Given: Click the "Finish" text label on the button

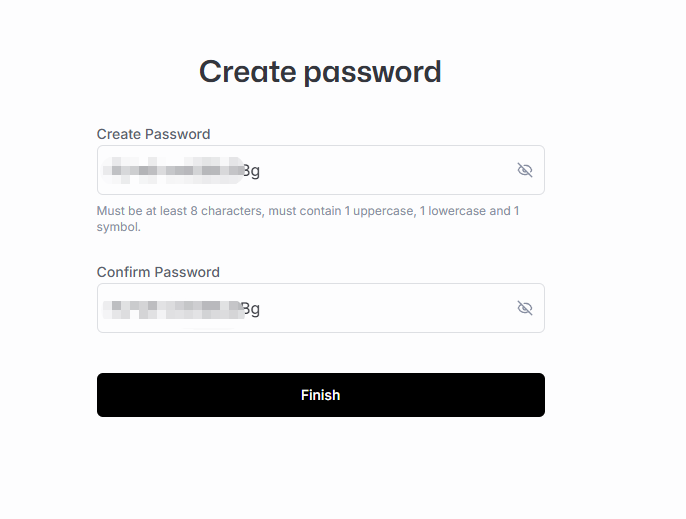Looking at the screenshot, I should [320, 395].
